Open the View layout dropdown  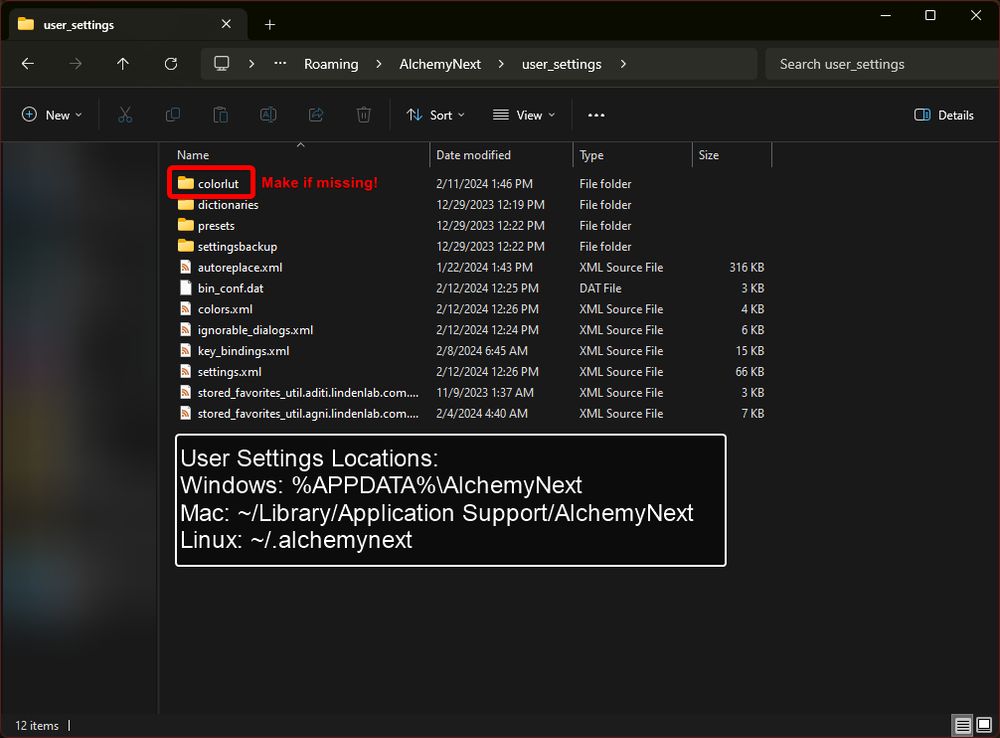tap(524, 115)
